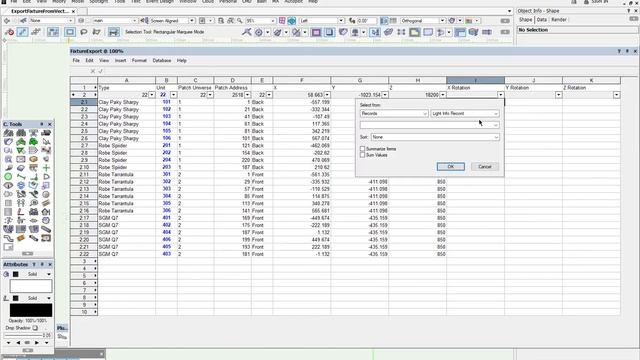The image size is (640, 360).
Task: Select Polygonal Marquee mode icon
Action: pyautogui.click(x=97, y=32)
